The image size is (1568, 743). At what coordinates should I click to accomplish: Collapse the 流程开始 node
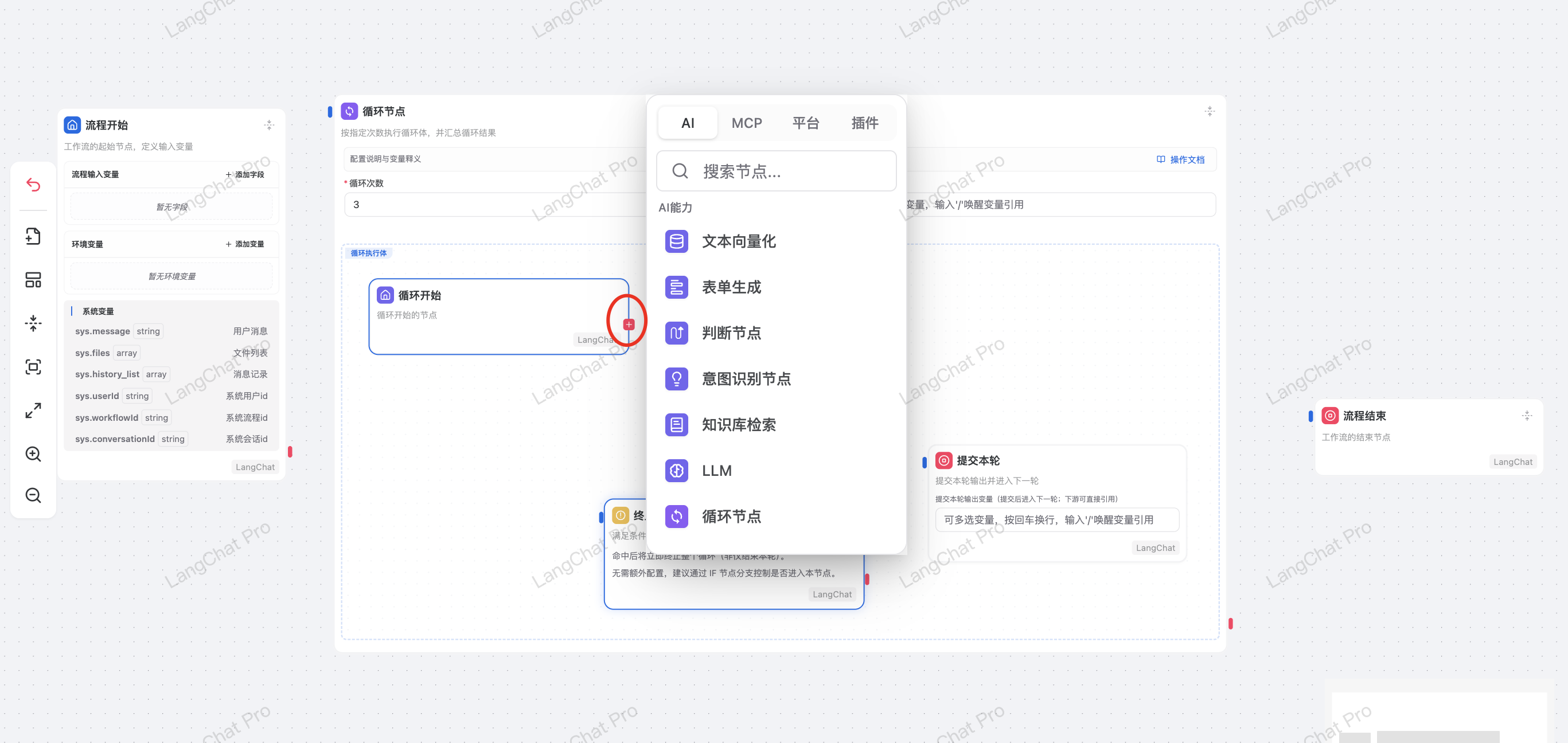[269, 125]
